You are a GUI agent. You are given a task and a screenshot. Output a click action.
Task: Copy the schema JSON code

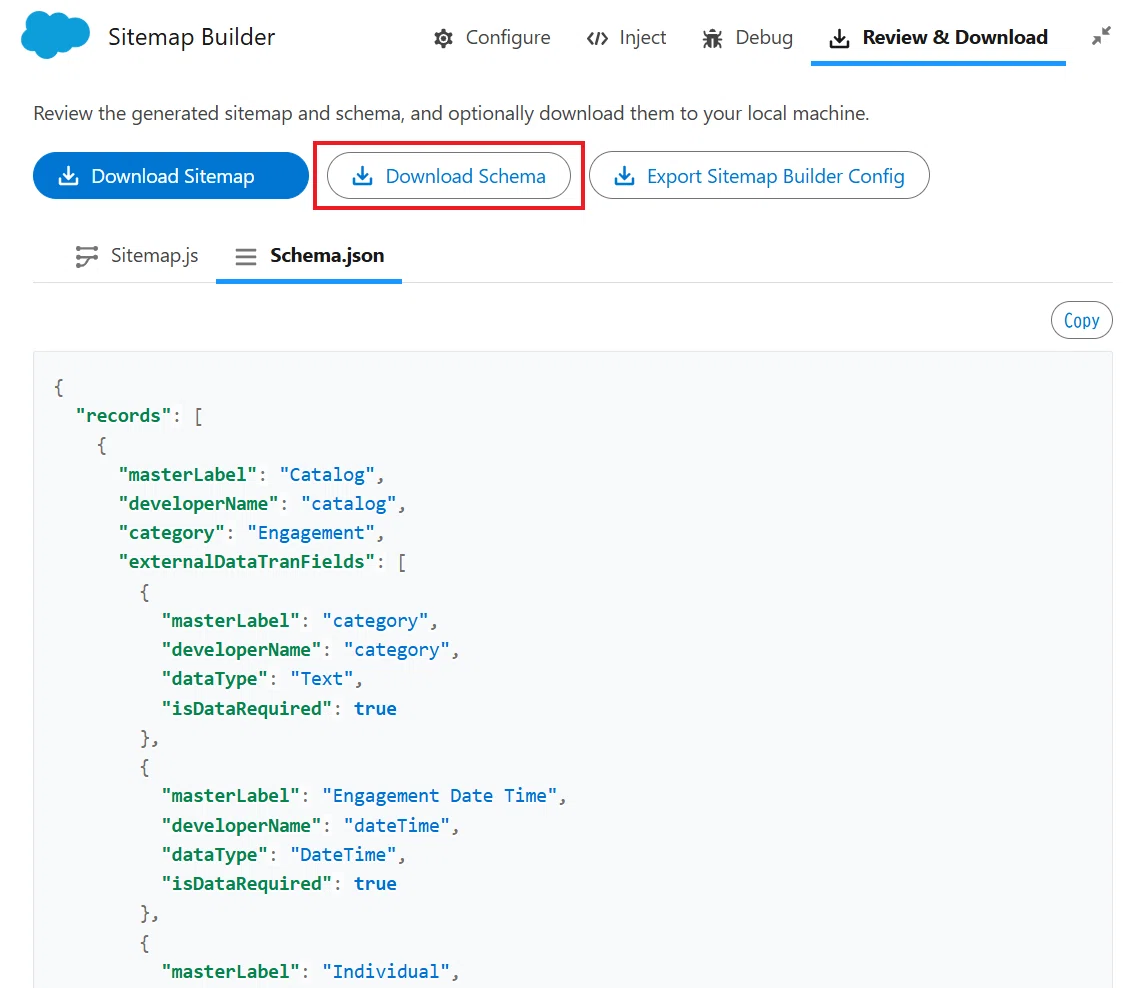(1081, 320)
